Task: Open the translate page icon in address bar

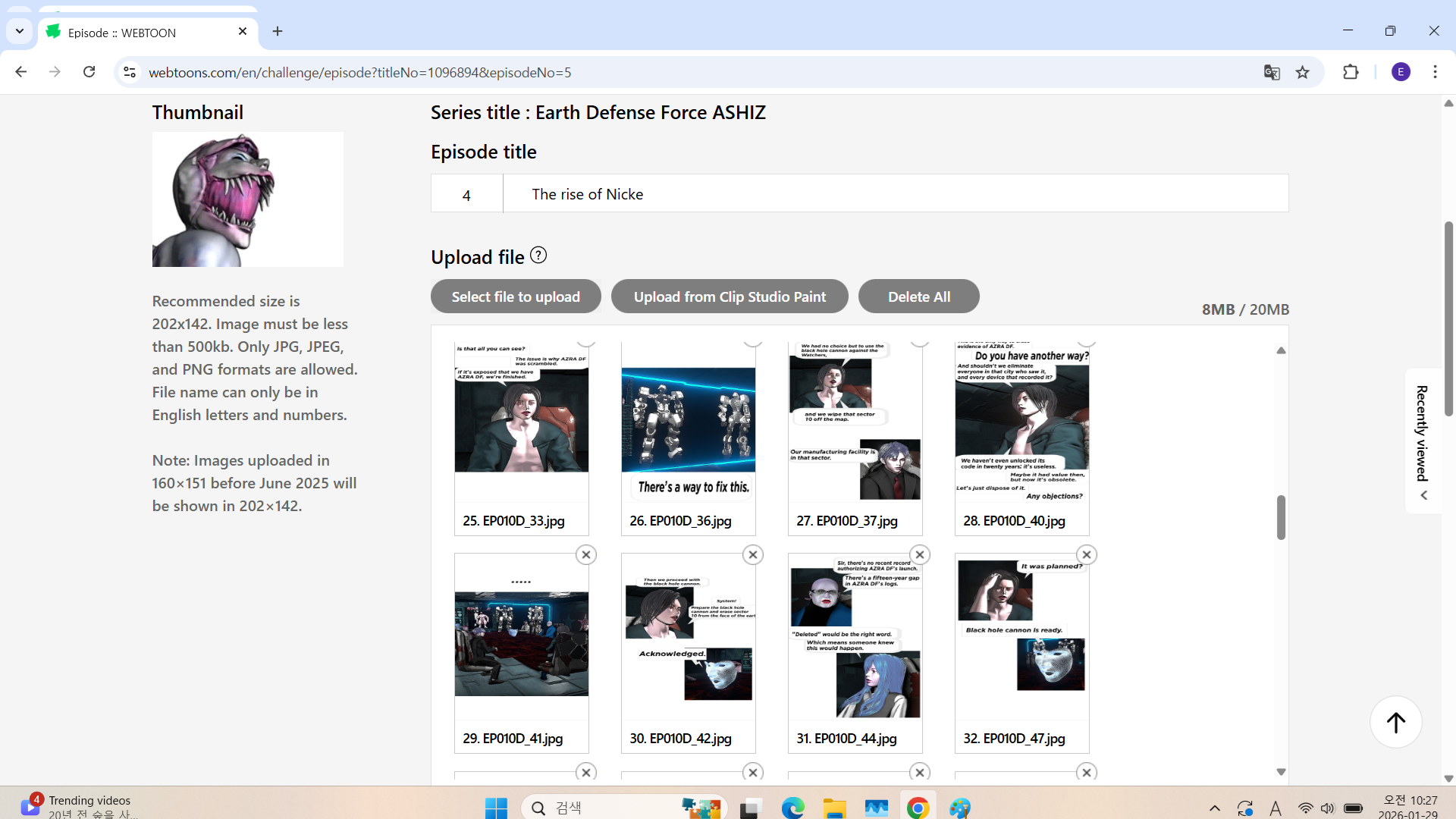Action: coord(1272,72)
